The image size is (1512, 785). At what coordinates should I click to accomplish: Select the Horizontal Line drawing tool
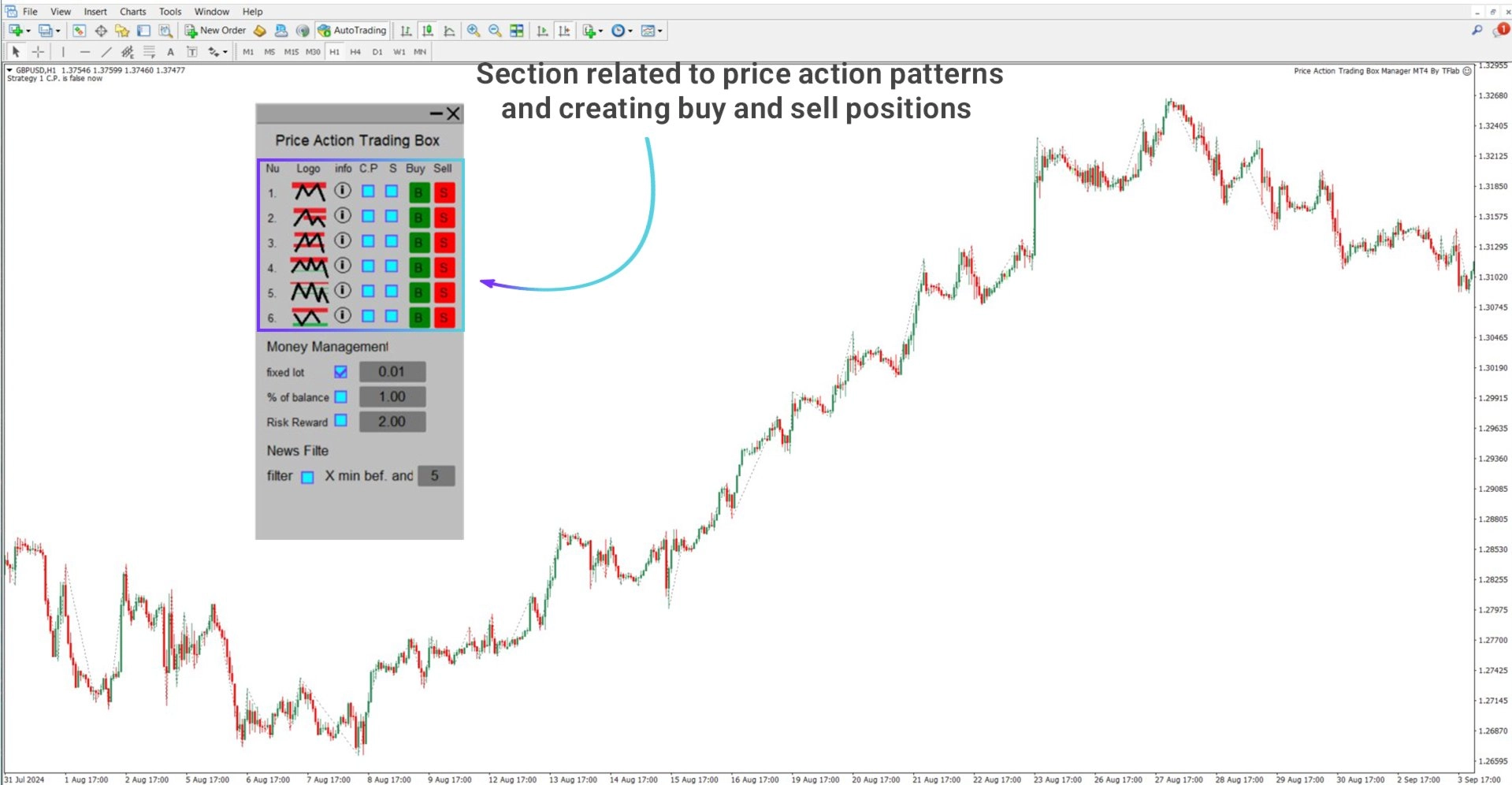[x=85, y=52]
